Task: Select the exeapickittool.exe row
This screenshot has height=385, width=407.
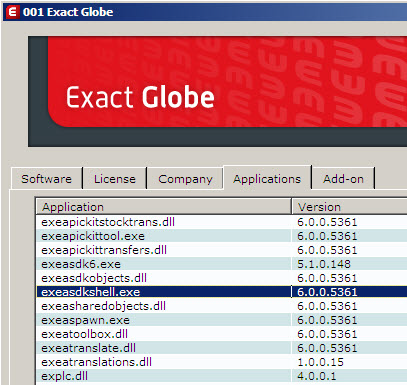Action: pyautogui.click(x=222, y=236)
